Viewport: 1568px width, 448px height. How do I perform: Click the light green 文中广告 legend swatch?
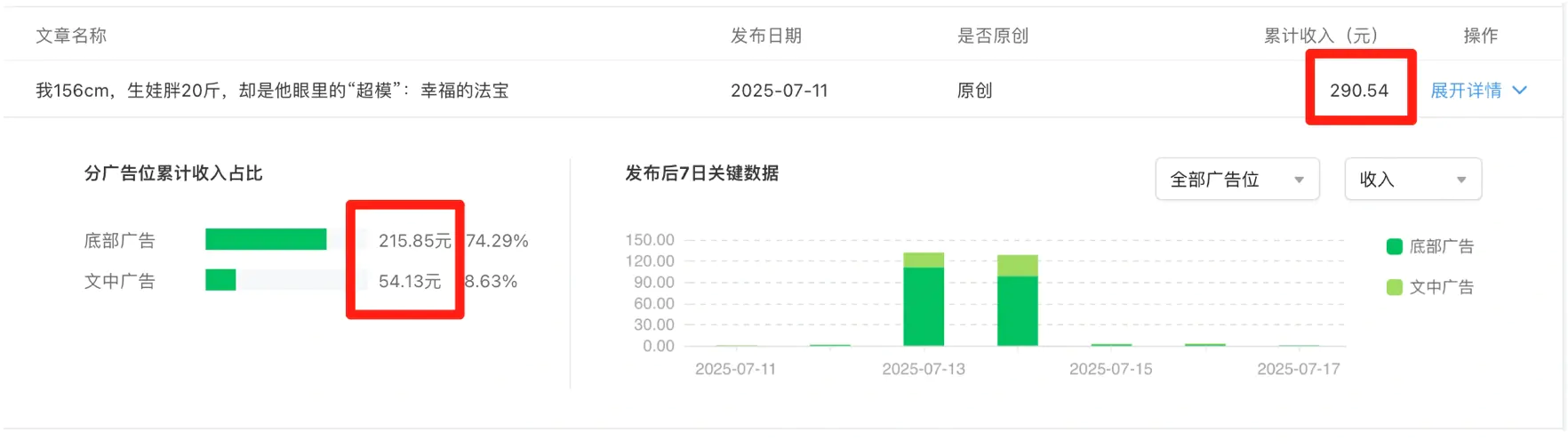tap(1394, 287)
